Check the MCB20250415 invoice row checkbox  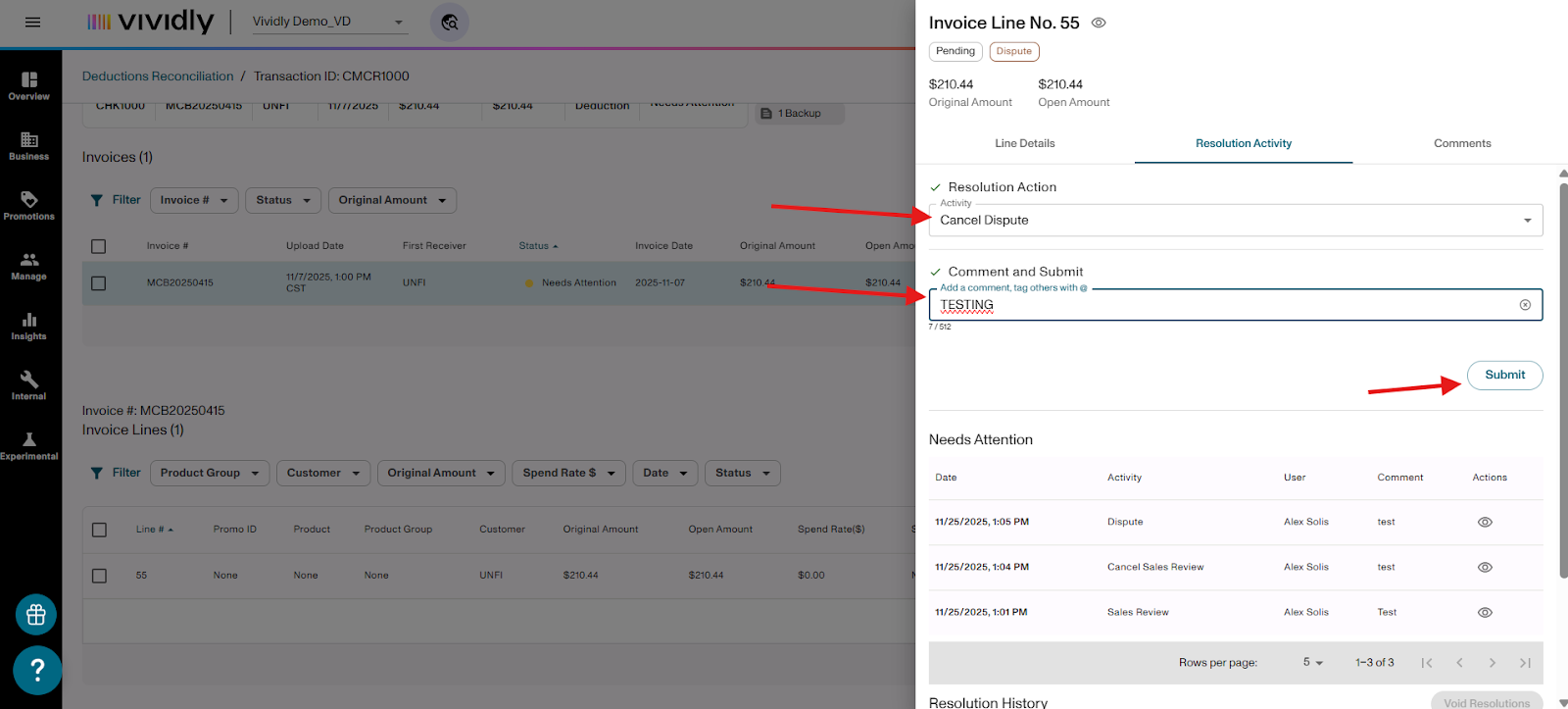[x=98, y=283]
